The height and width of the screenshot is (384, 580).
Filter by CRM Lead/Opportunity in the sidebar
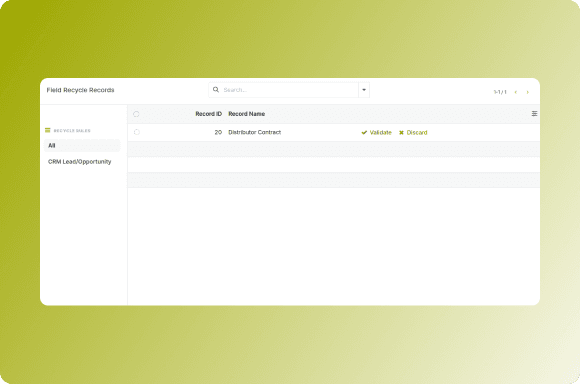[x=80, y=162]
